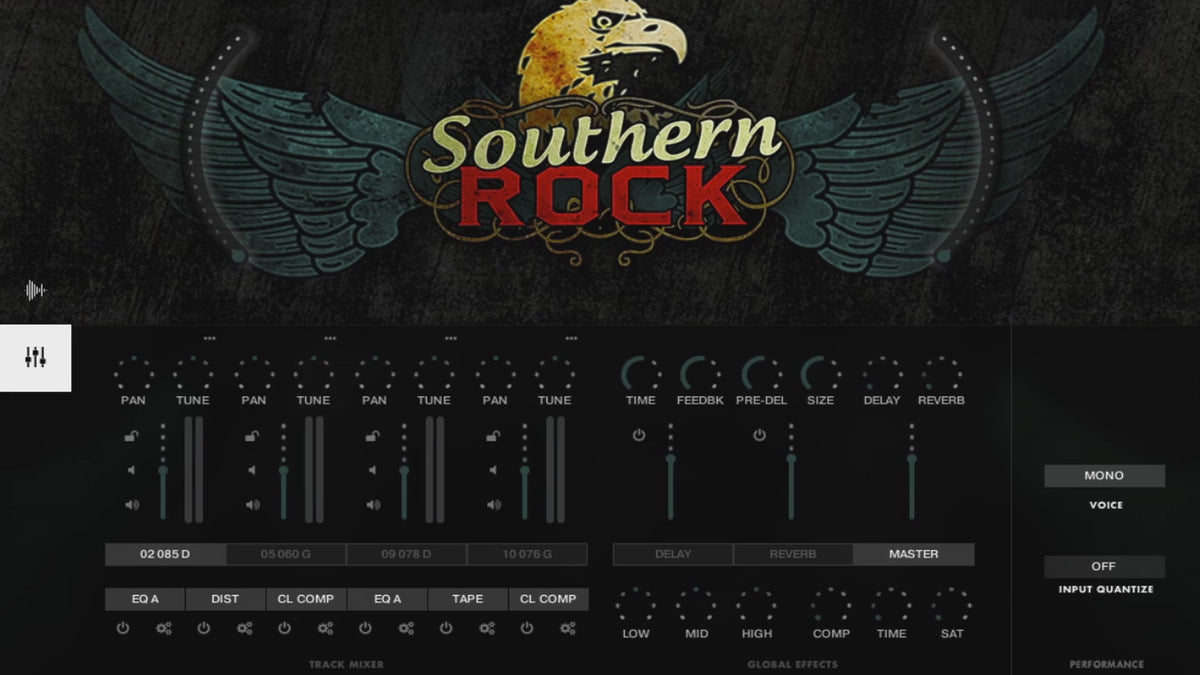Toggle the power button below the FEEDBK knob
The height and width of the screenshot is (675, 1200).
[x=638, y=435]
